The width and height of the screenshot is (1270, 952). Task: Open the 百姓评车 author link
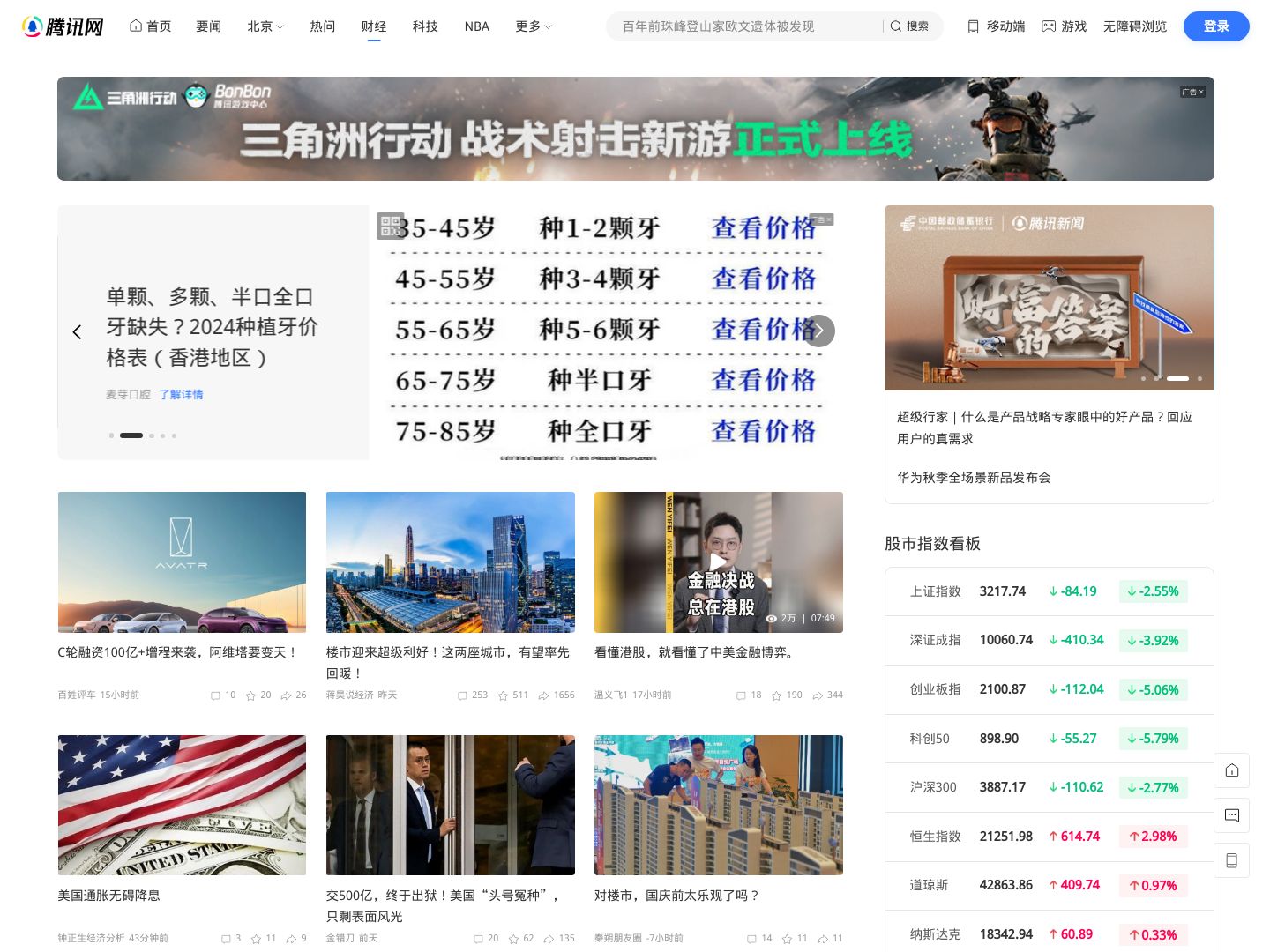coord(77,695)
